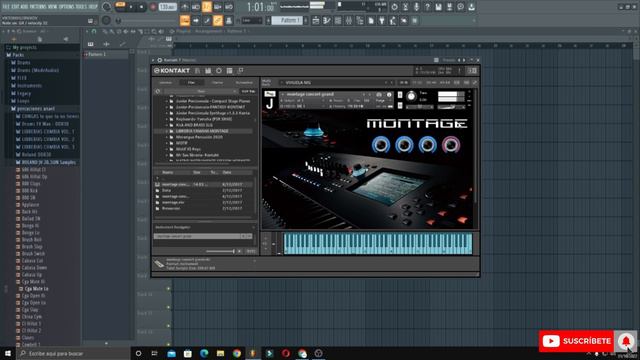This screenshot has height=360, width=640.
Task: Click the Kontakt browser preview volume slider
Action: [220, 251]
